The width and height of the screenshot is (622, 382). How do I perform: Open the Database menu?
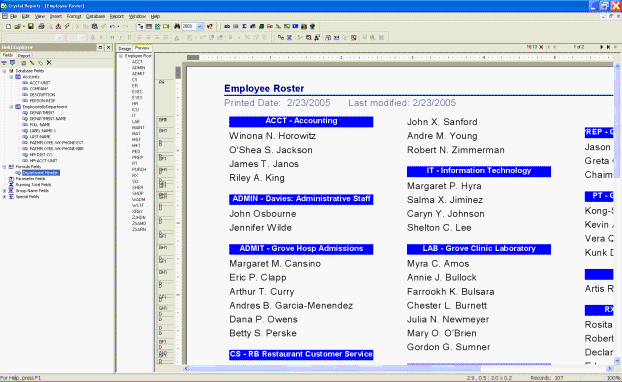click(95, 16)
